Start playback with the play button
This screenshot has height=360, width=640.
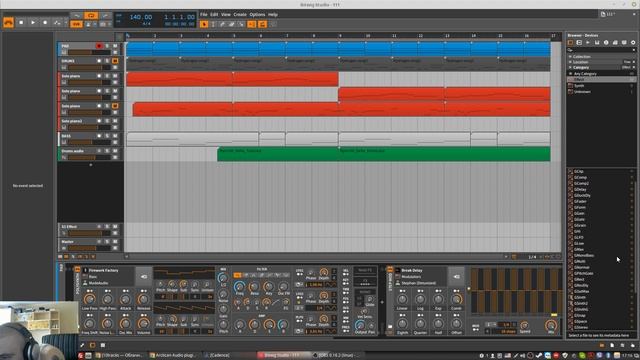[x=33, y=22]
